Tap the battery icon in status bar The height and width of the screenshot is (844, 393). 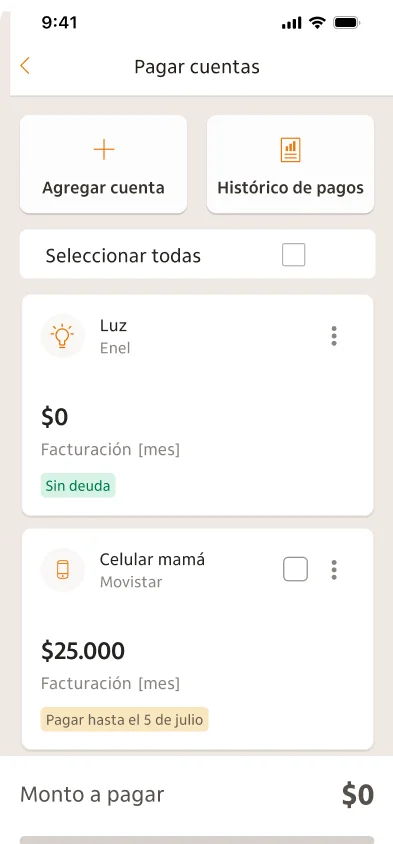tap(347, 23)
